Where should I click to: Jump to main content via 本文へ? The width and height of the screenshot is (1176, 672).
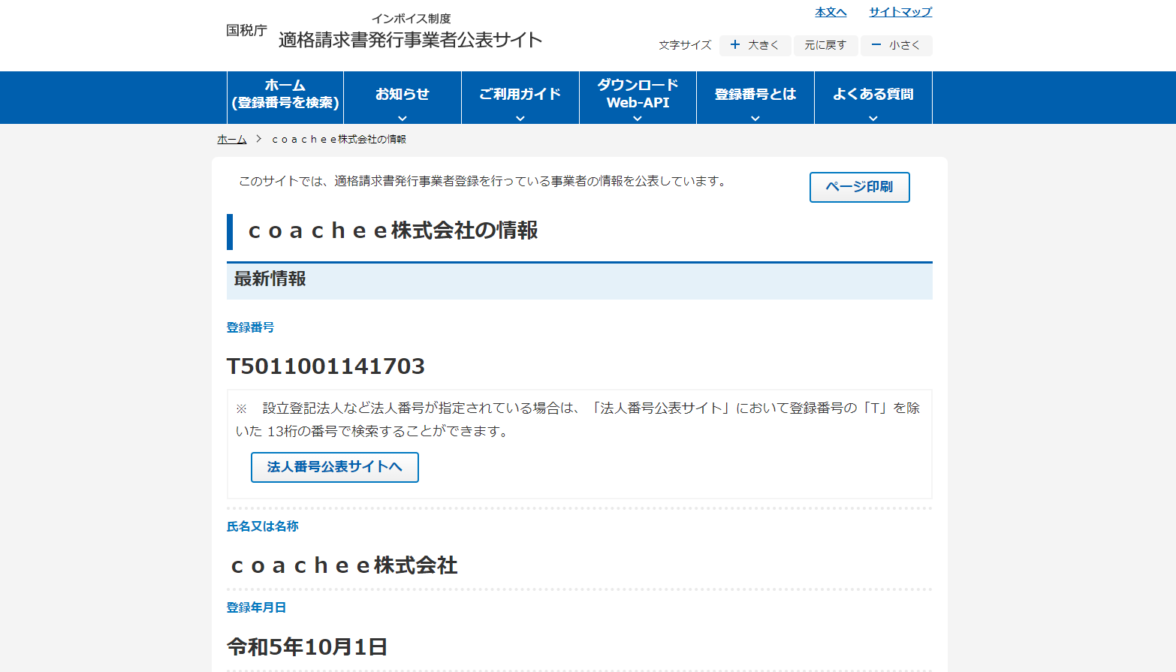830,12
